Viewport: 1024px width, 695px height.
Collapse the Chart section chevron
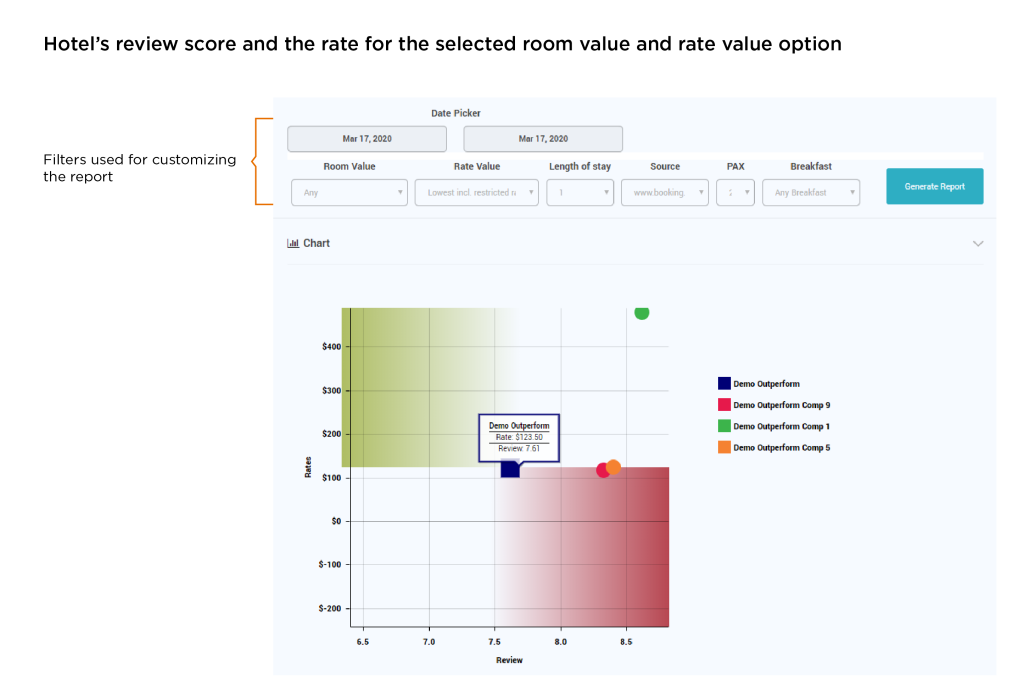click(x=978, y=244)
